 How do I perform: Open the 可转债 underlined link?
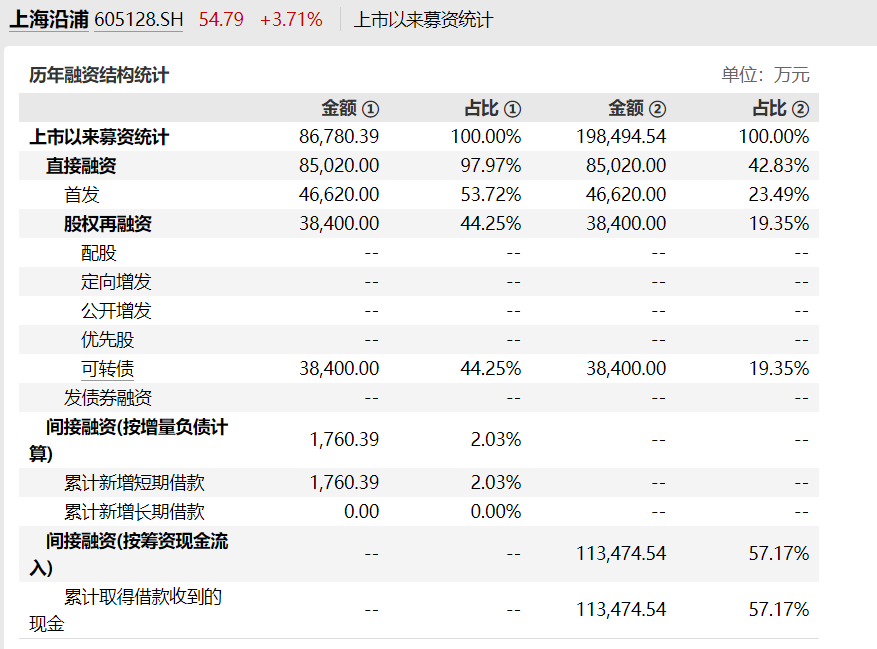(107, 369)
